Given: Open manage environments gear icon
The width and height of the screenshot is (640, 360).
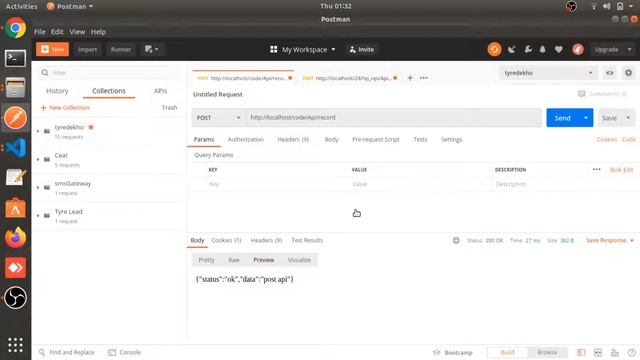Looking at the screenshot, I should pyautogui.click(x=629, y=73).
